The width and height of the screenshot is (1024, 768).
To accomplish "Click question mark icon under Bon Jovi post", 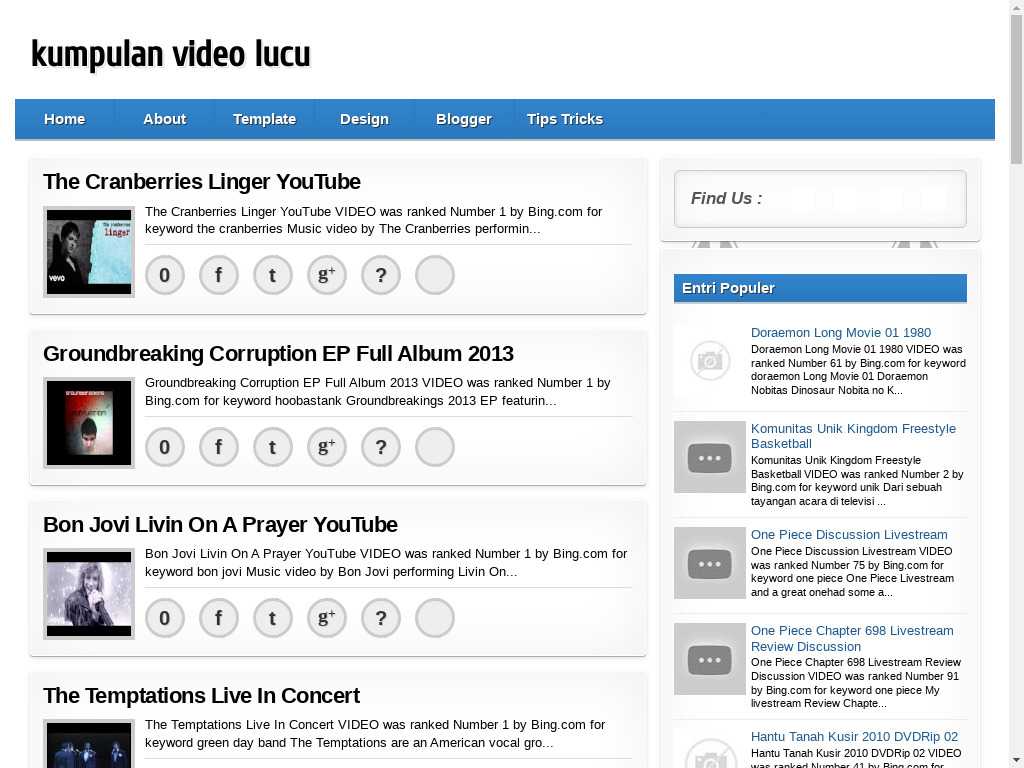I will 381,618.
